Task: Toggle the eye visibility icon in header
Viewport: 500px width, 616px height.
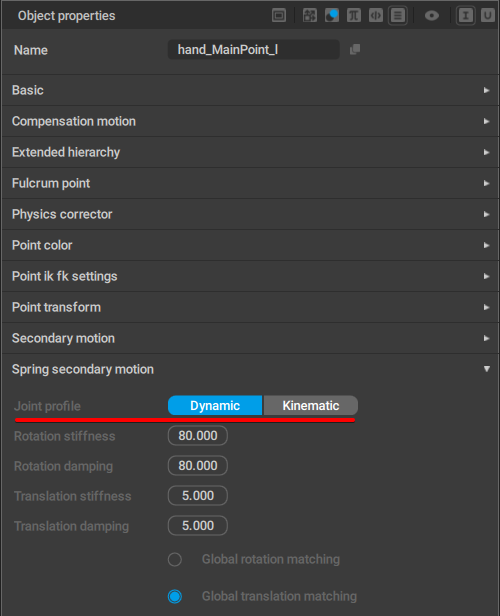Action: pos(432,16)
